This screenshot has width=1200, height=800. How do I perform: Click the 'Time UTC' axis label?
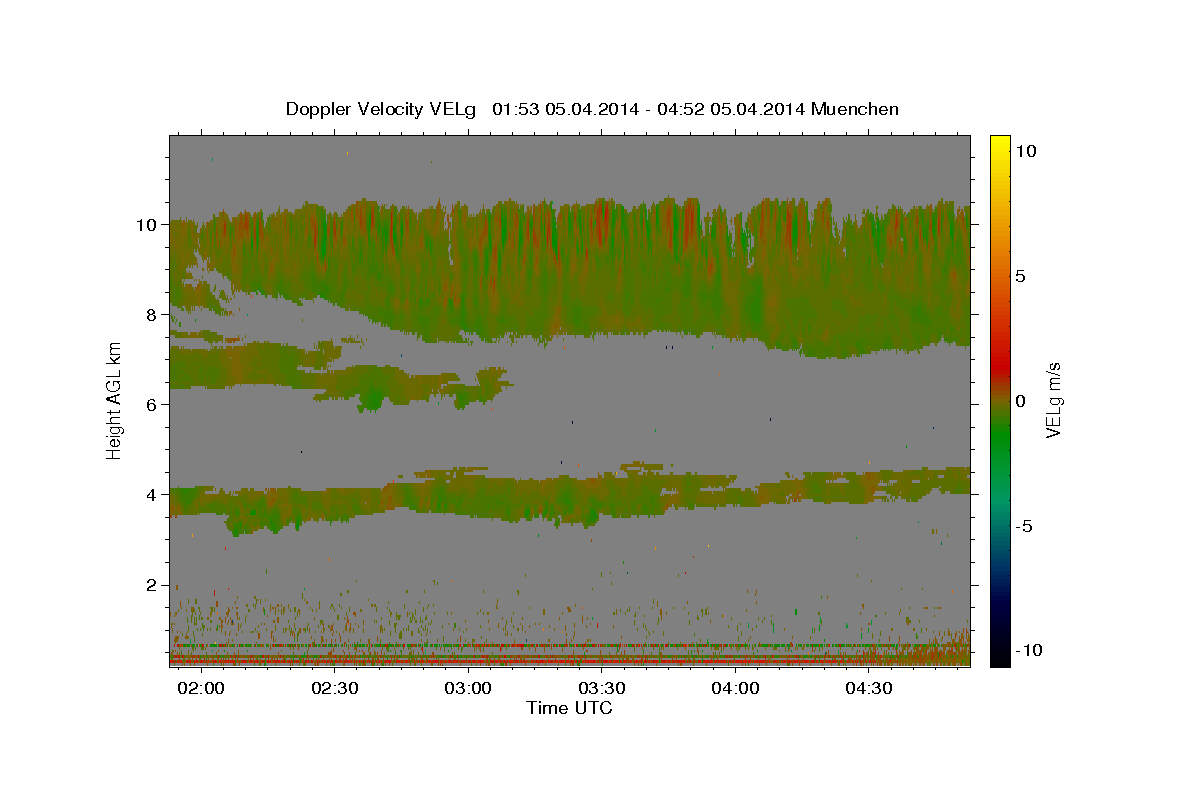(569, 708)
